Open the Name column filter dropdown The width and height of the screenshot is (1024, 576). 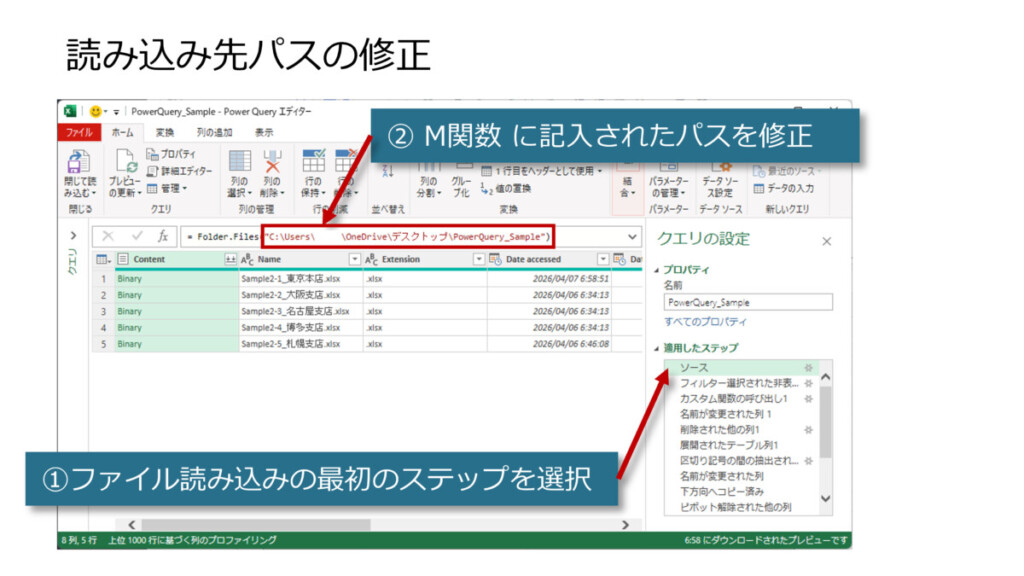(354, 259)
